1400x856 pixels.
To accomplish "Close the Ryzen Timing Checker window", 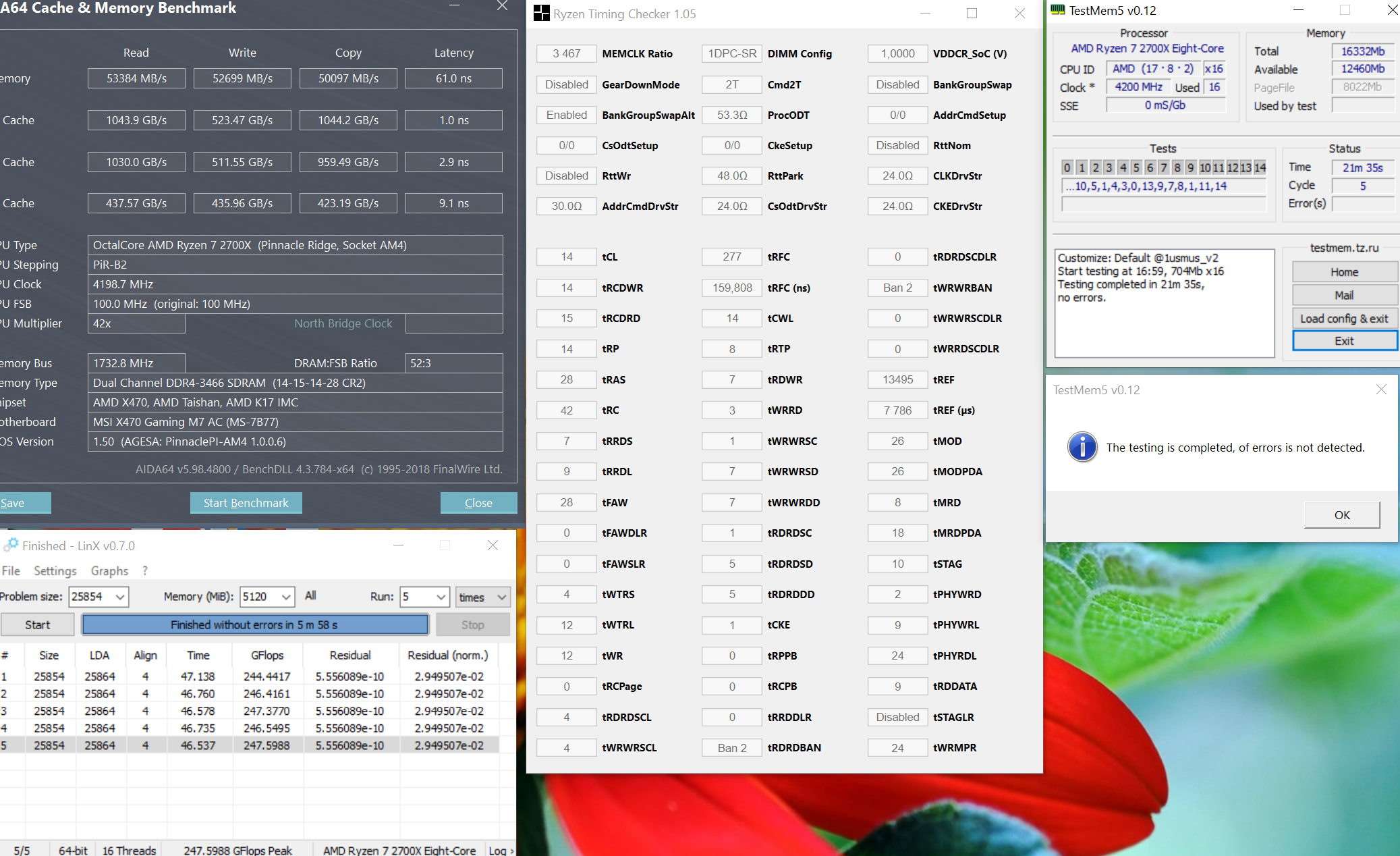I will coord(1019,14).
